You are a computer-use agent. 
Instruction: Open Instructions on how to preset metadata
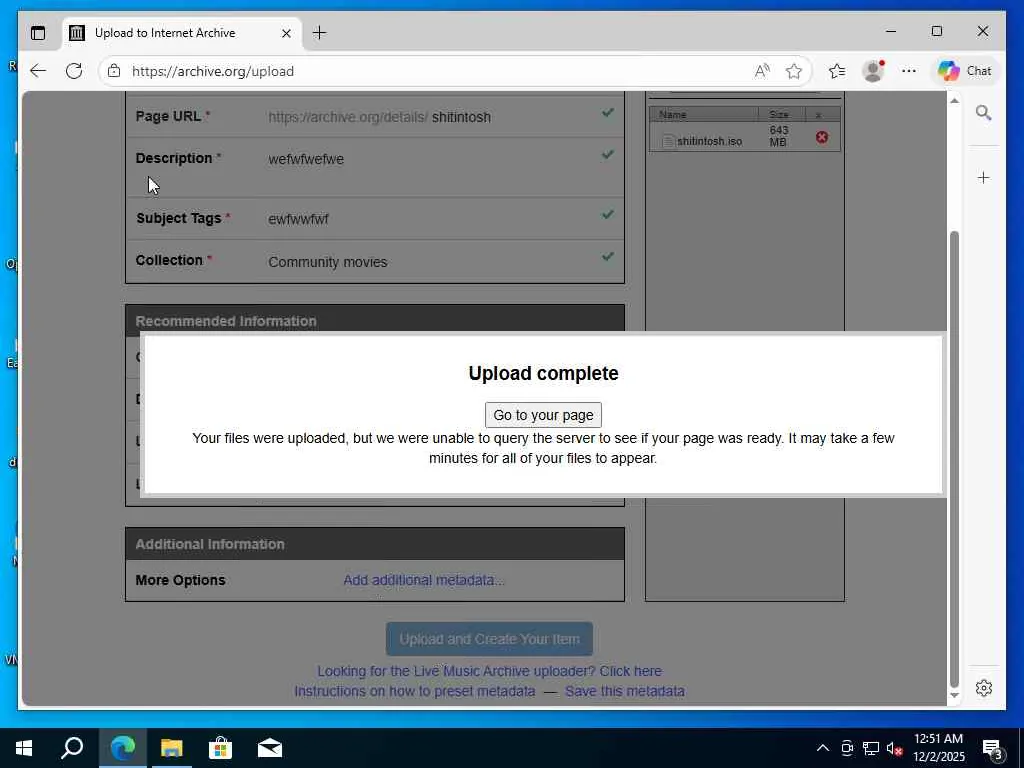tap(415, 691)
